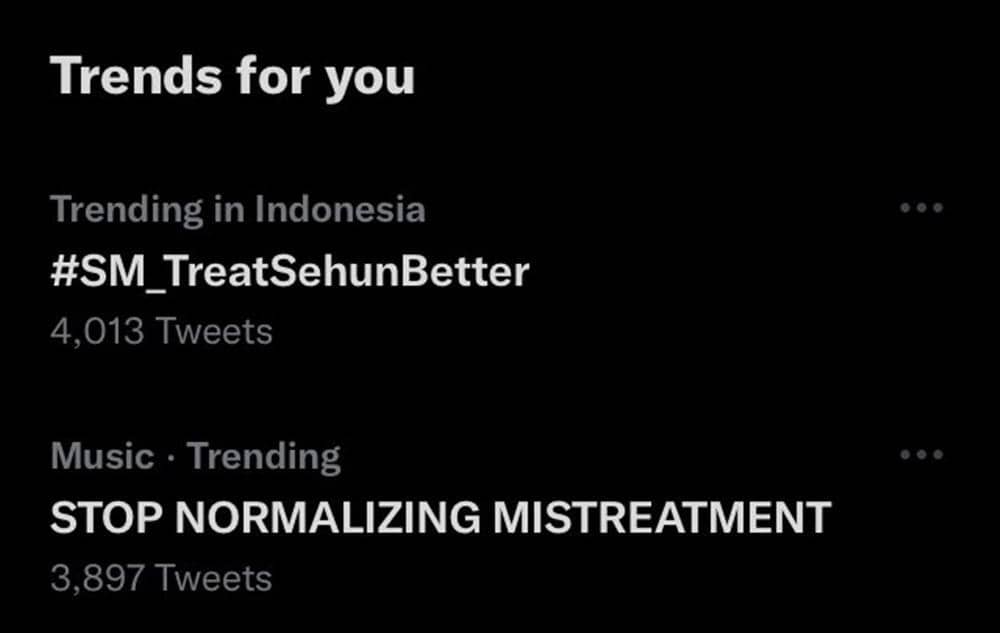Open the more options menu for #SM_TreatSehunBetter
The height and width of the screenshot is (633, 1000).
[921, 208]
